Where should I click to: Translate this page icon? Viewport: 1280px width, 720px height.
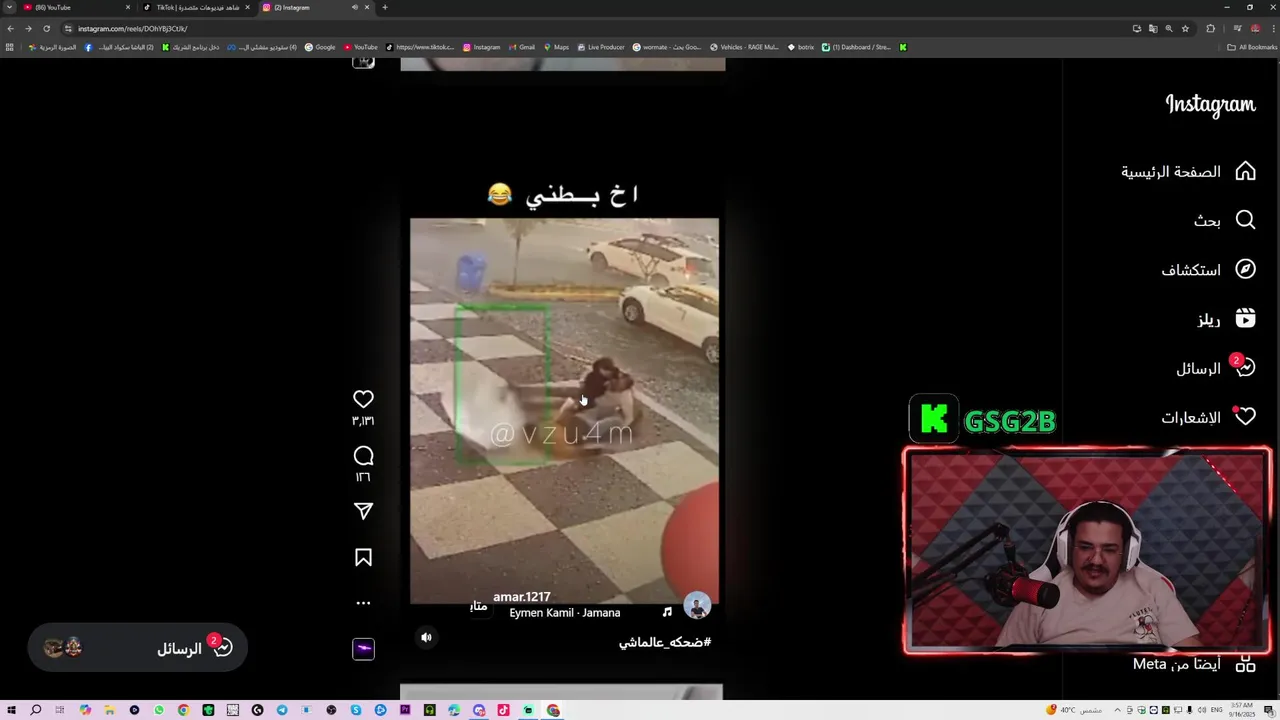(x=1153, y=28)
